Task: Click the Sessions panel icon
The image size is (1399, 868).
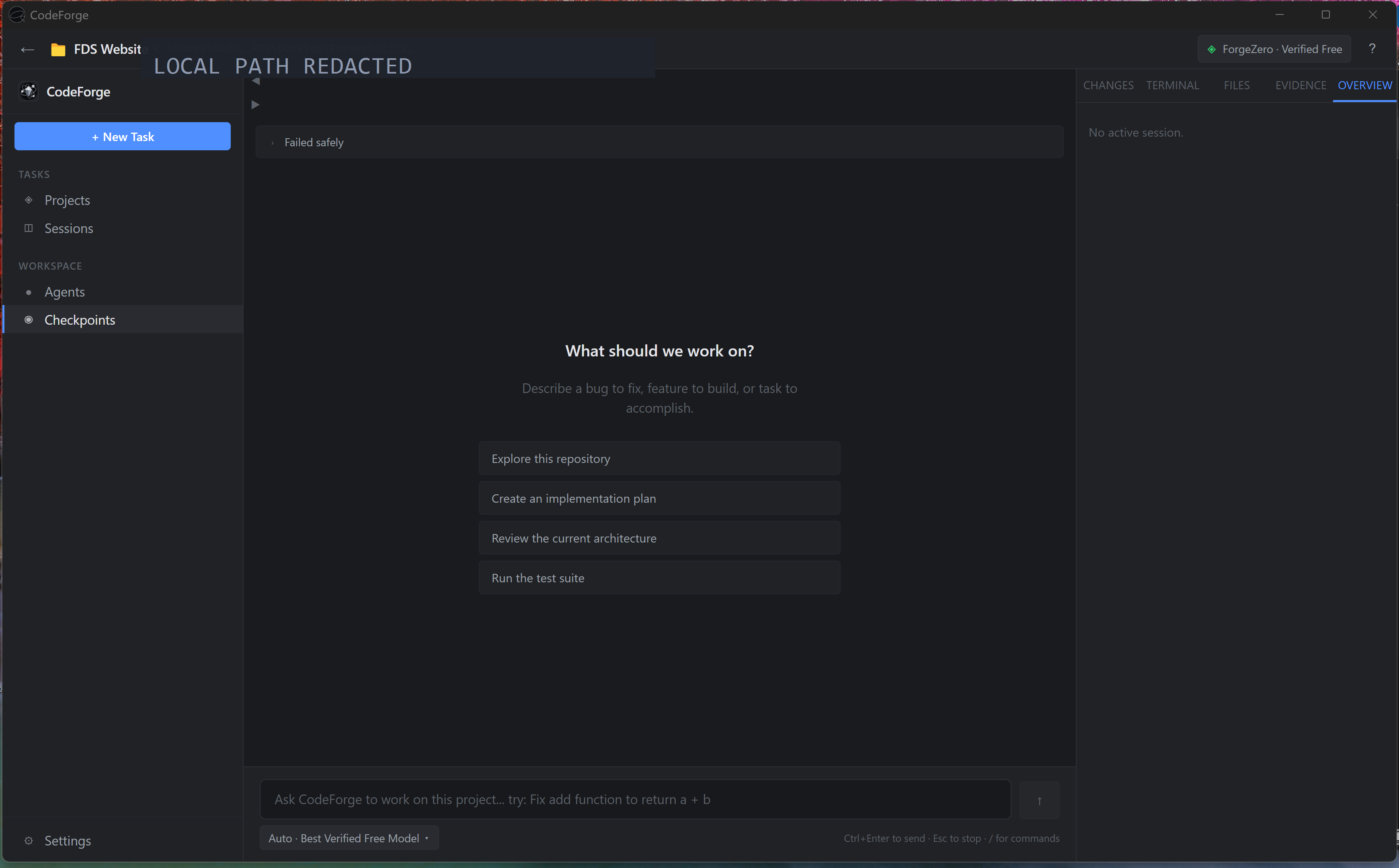Action: (x=29, y=228)
